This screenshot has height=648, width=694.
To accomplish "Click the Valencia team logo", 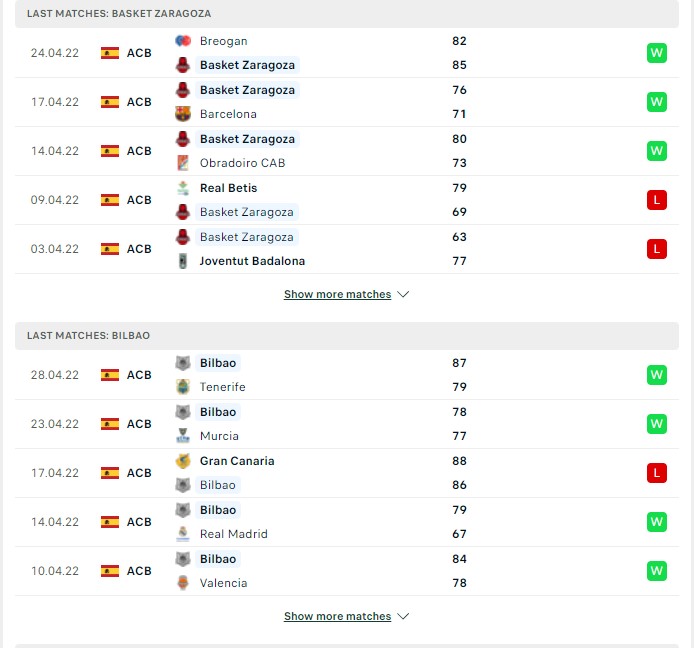I will coord(183,582).
